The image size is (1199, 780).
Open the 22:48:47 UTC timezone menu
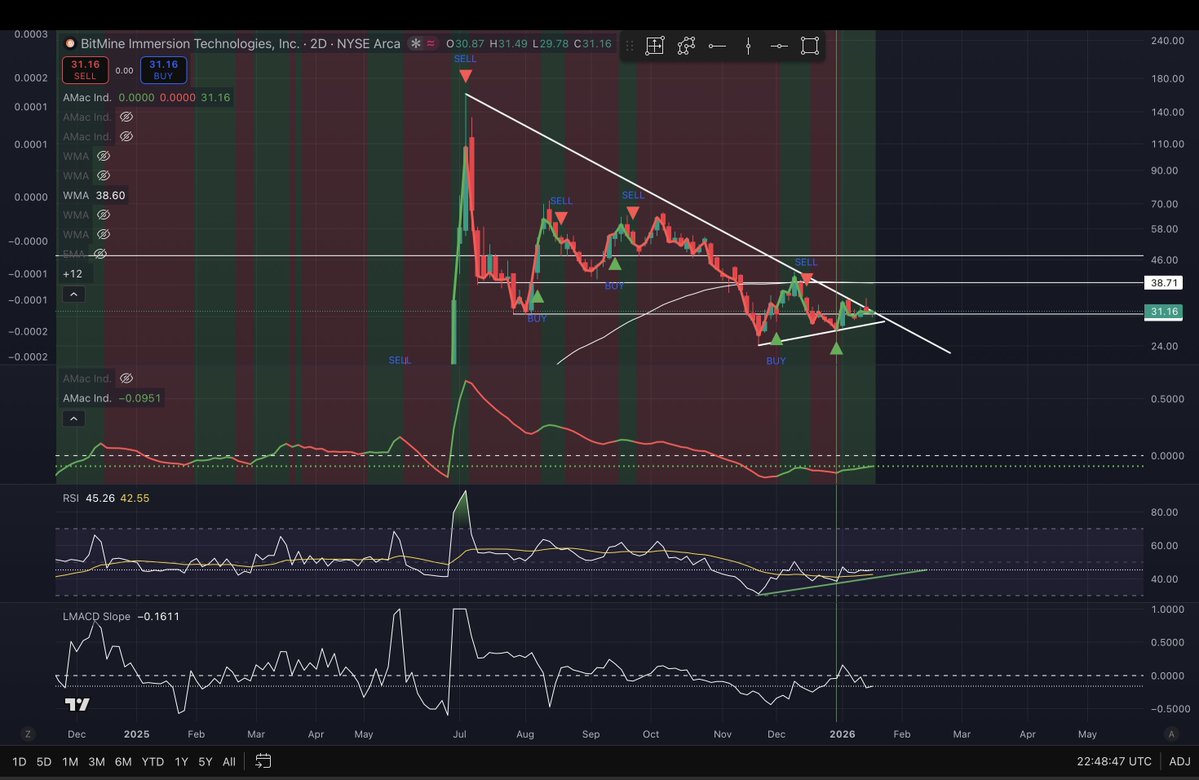click(1113, 761)
